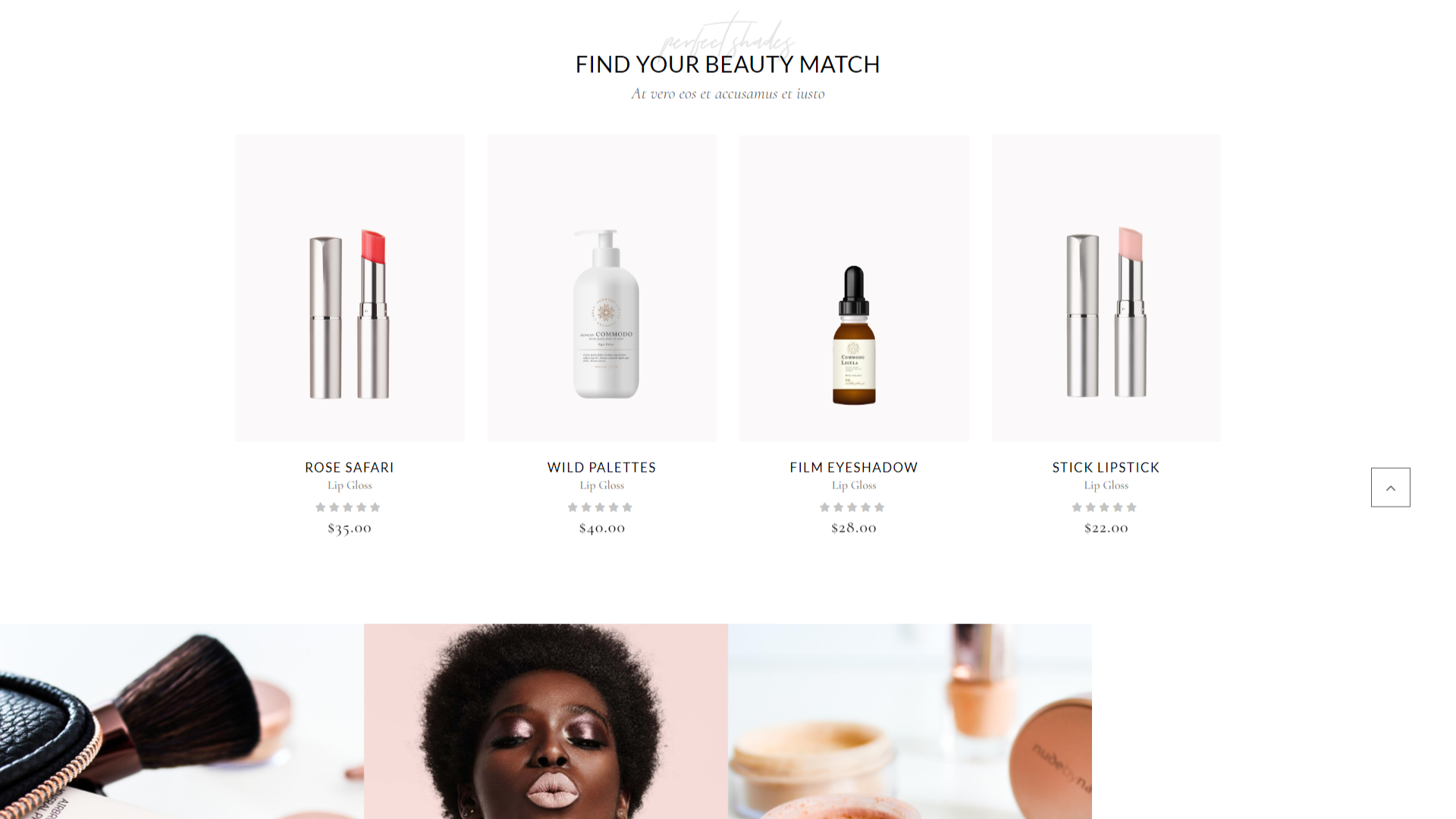Screen dimensions: 1456x819
Task: Click the scroll-to-top arrow button
Action: coord(1390,488)
